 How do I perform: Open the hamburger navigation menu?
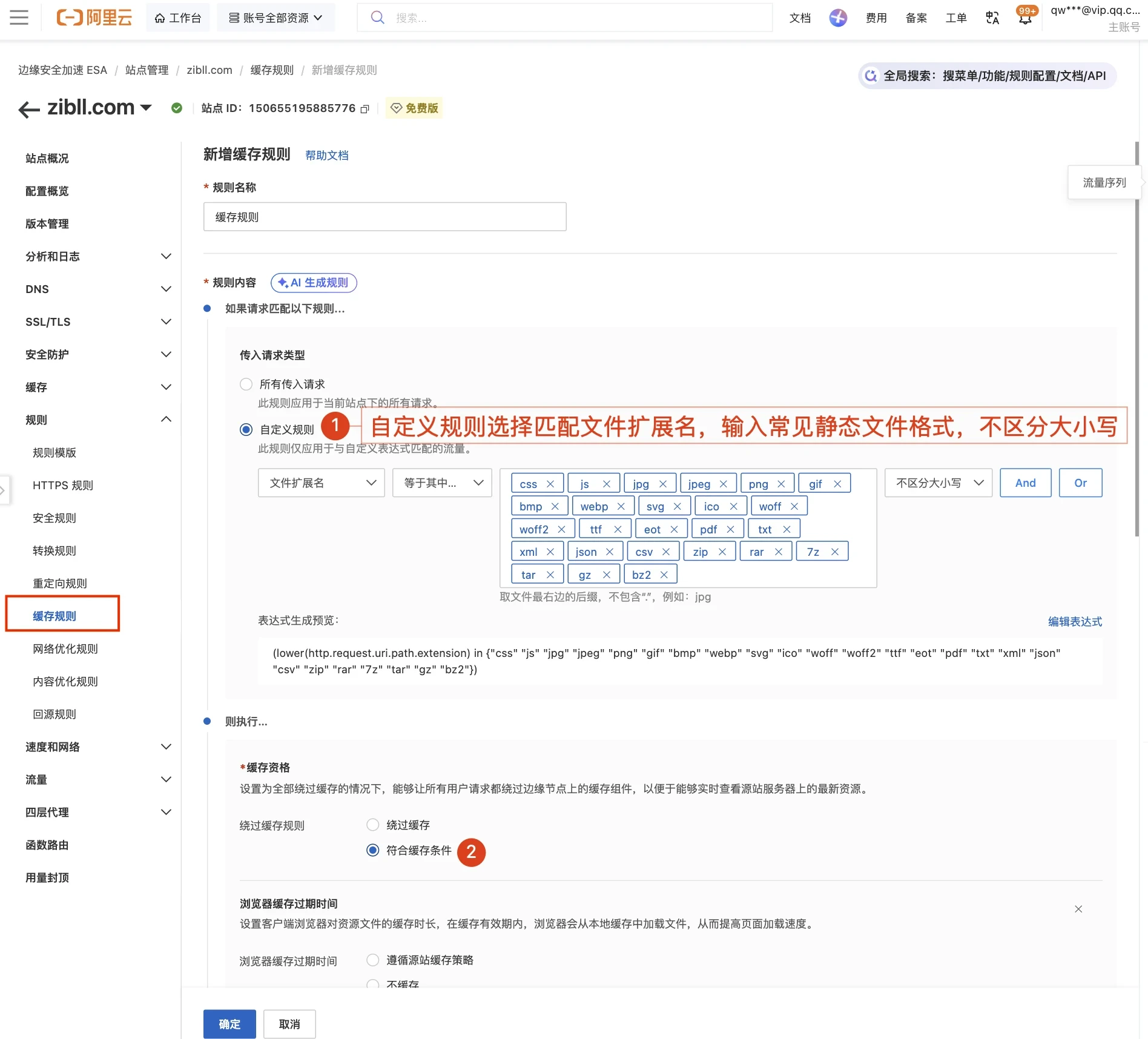19,18
